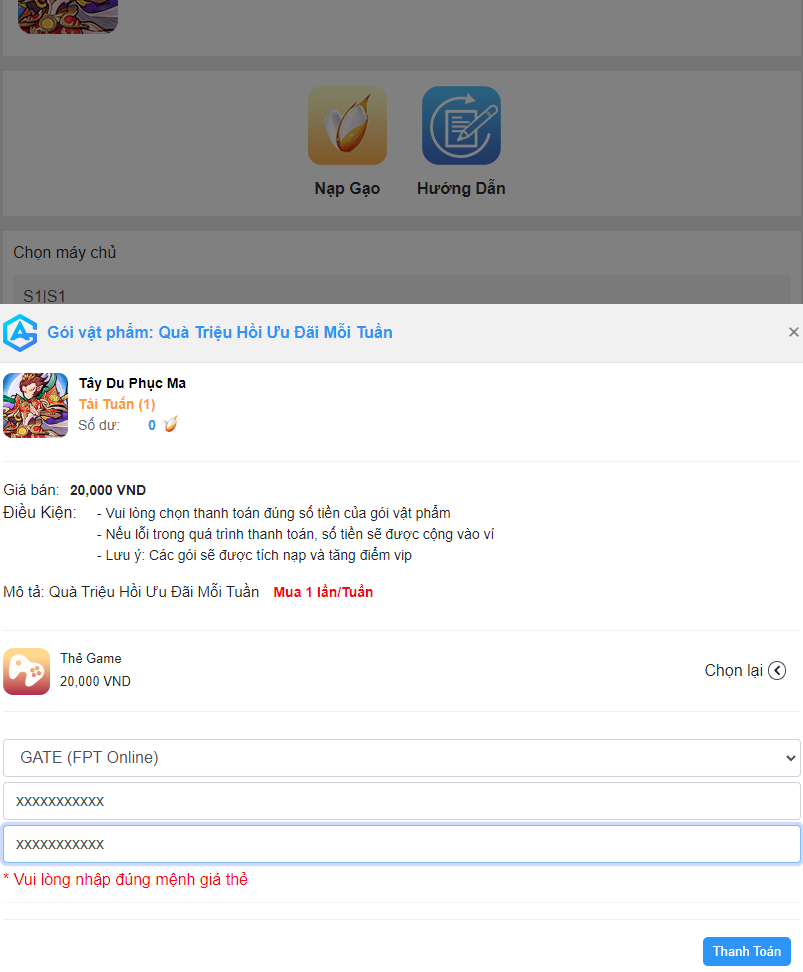The image size is (803, 972).
Task: Click the Gói vật phẩm dialog title
Action: (x=220, y=332)
